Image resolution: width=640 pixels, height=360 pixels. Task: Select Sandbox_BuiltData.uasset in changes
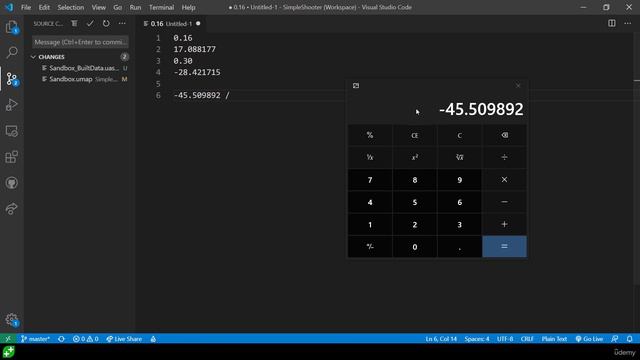(84, 68)
